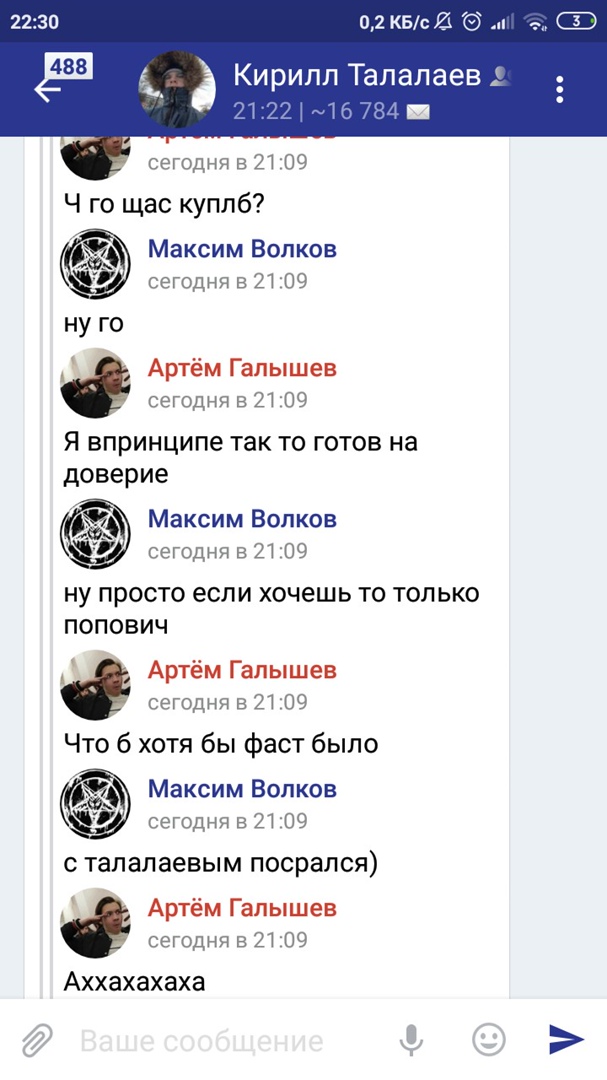Open the emoji smiley picker
The image size is (607, 1080).
pos(489,1041)
